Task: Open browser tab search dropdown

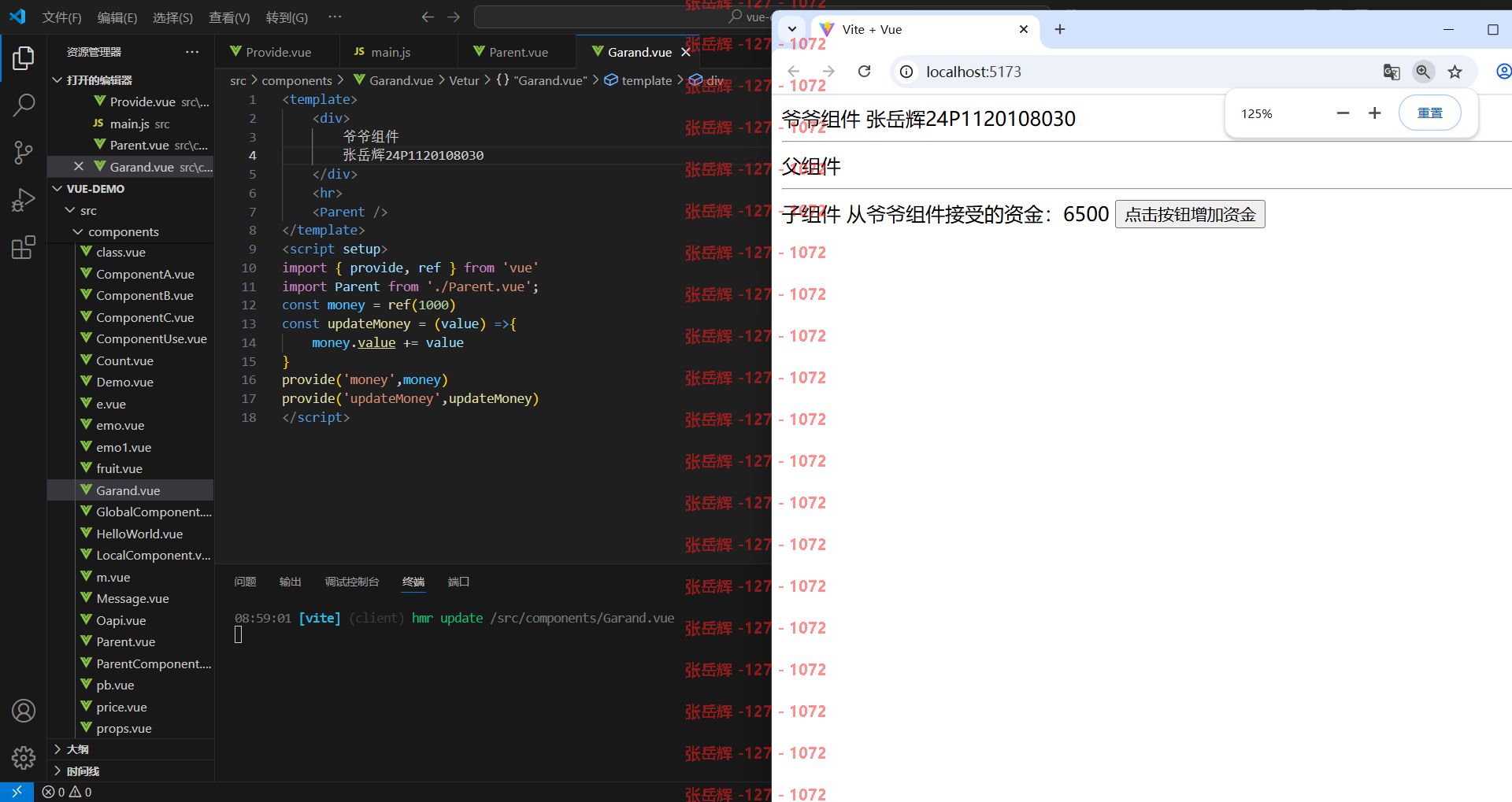Action: click(792, 29)
